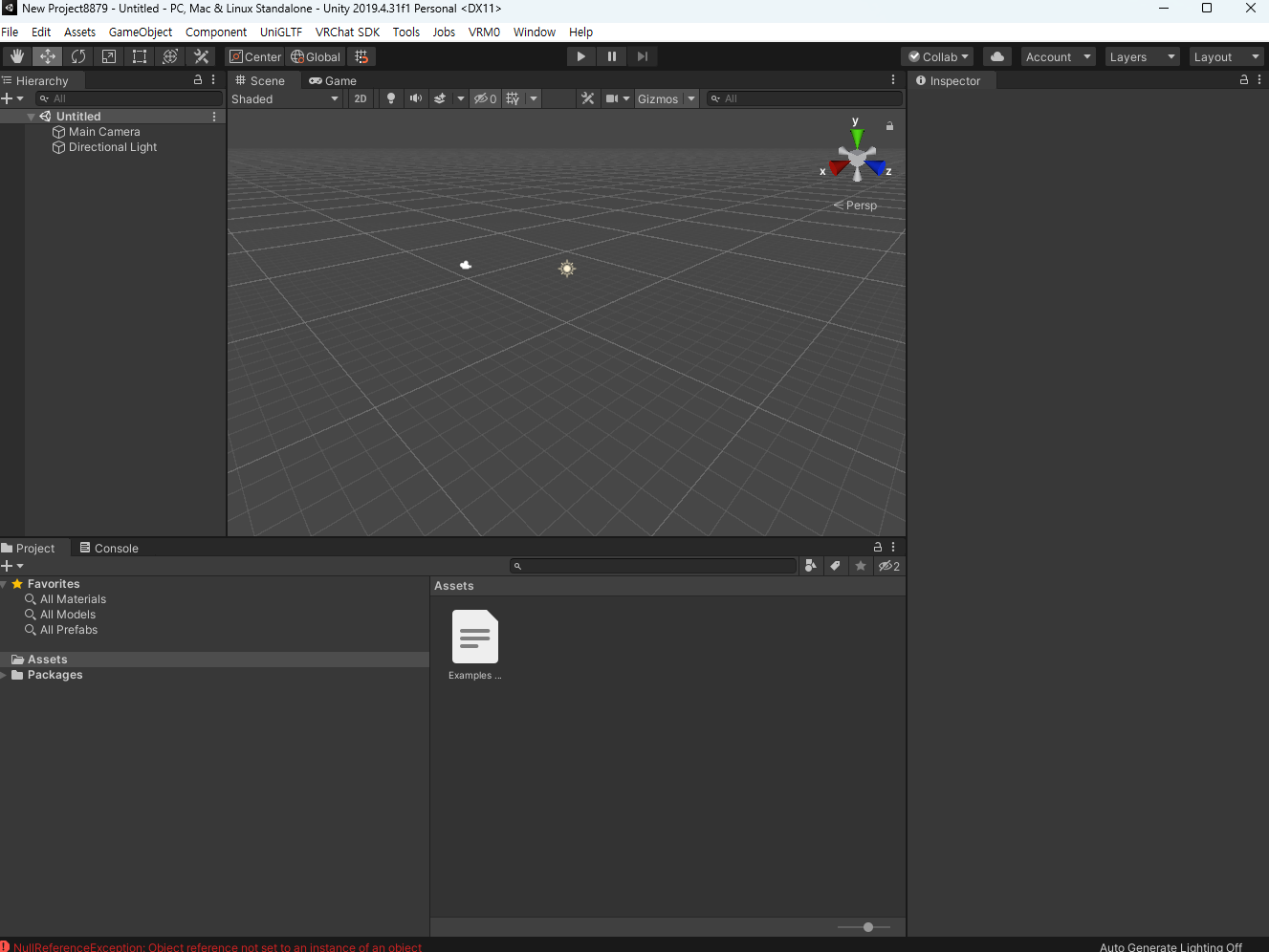
Task: Open the Shaded draw mode dropdown
Action: (x=285, y=98)
